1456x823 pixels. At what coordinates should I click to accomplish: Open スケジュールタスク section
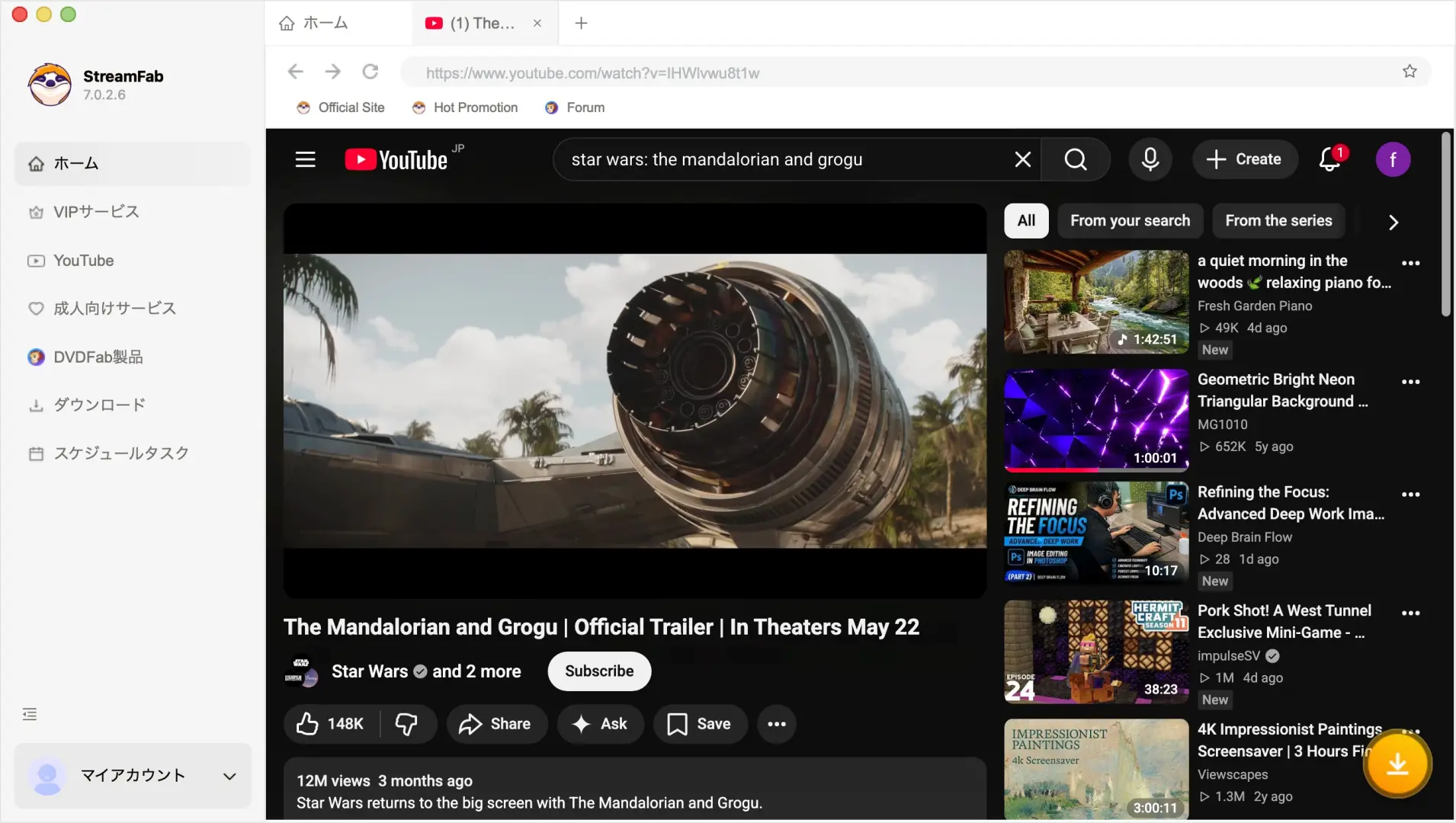133,453
